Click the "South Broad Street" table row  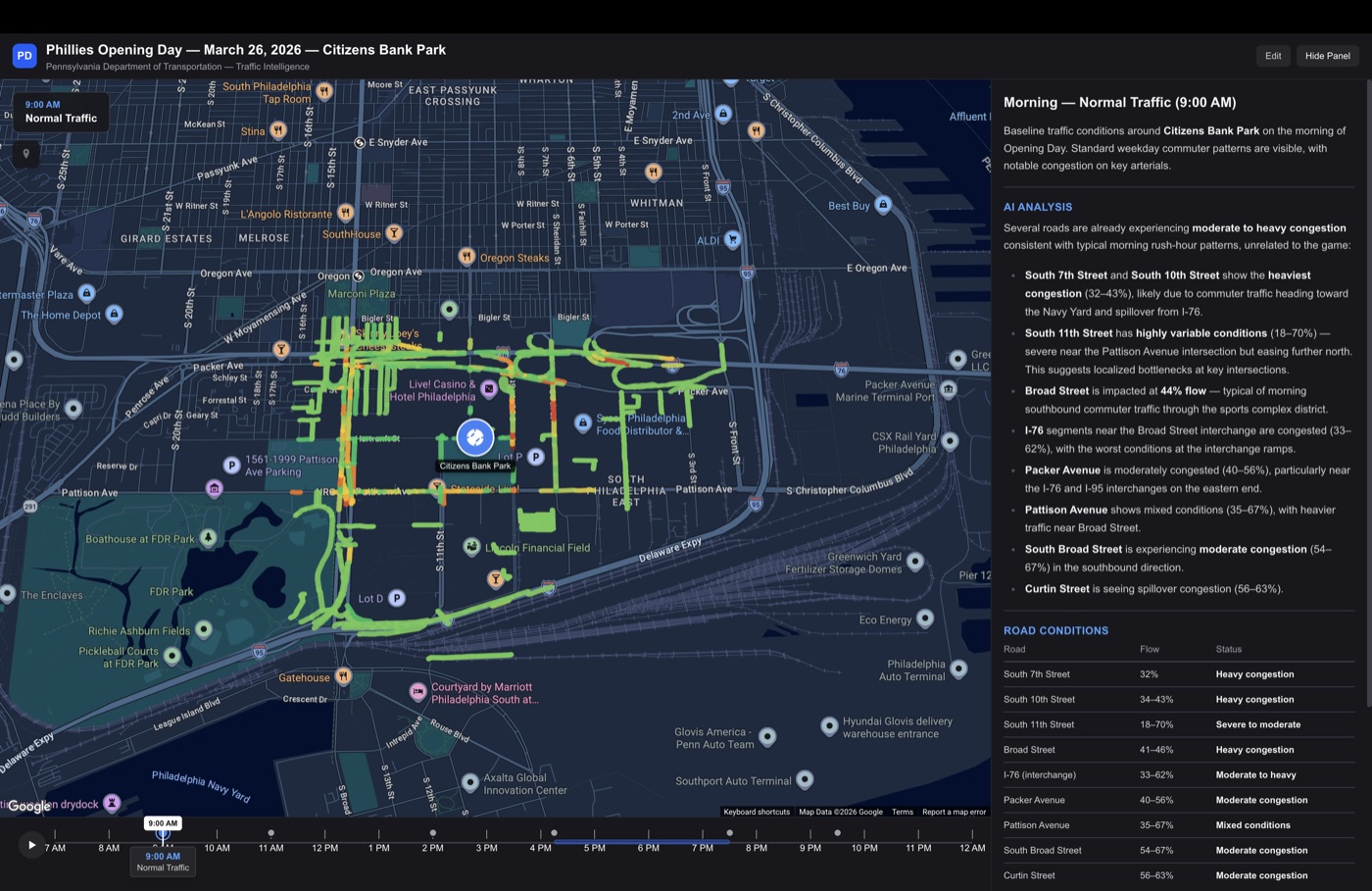tap(1179, 851)
